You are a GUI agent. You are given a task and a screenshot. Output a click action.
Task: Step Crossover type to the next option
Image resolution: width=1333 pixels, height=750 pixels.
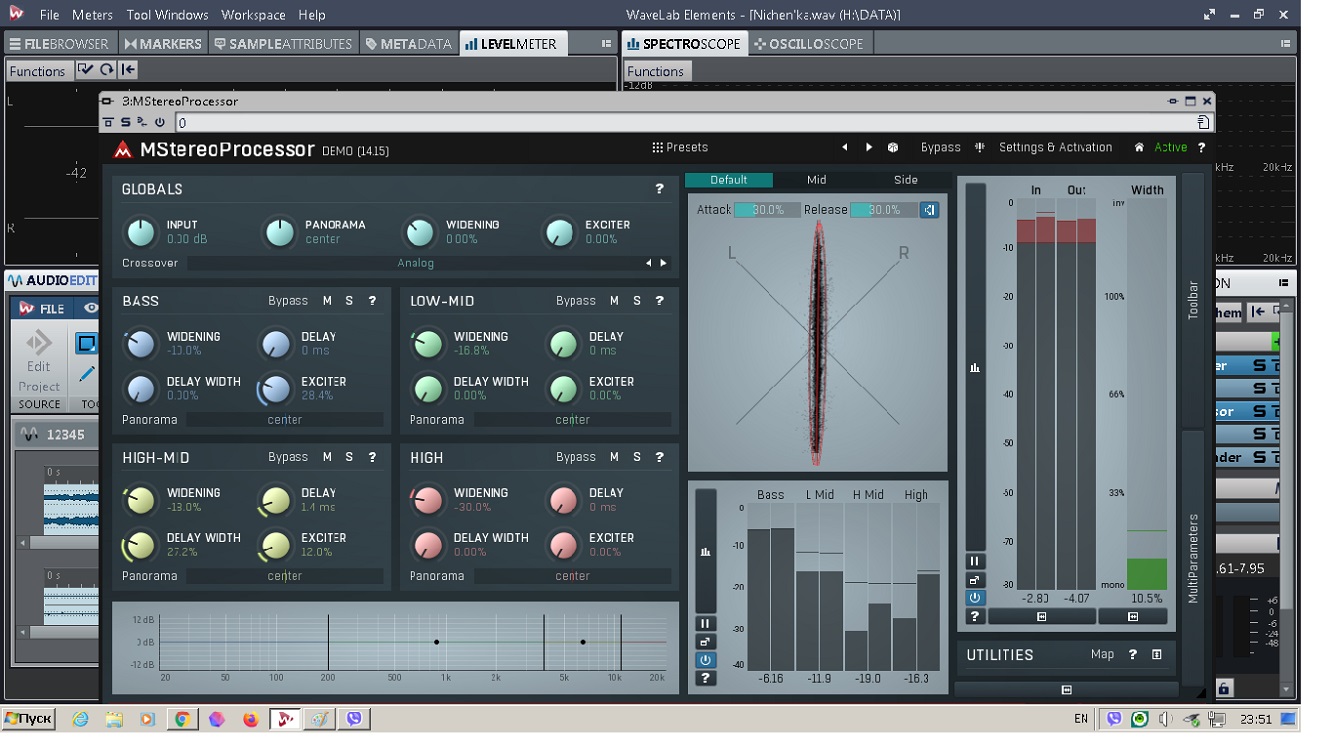(x=663, y=263)
